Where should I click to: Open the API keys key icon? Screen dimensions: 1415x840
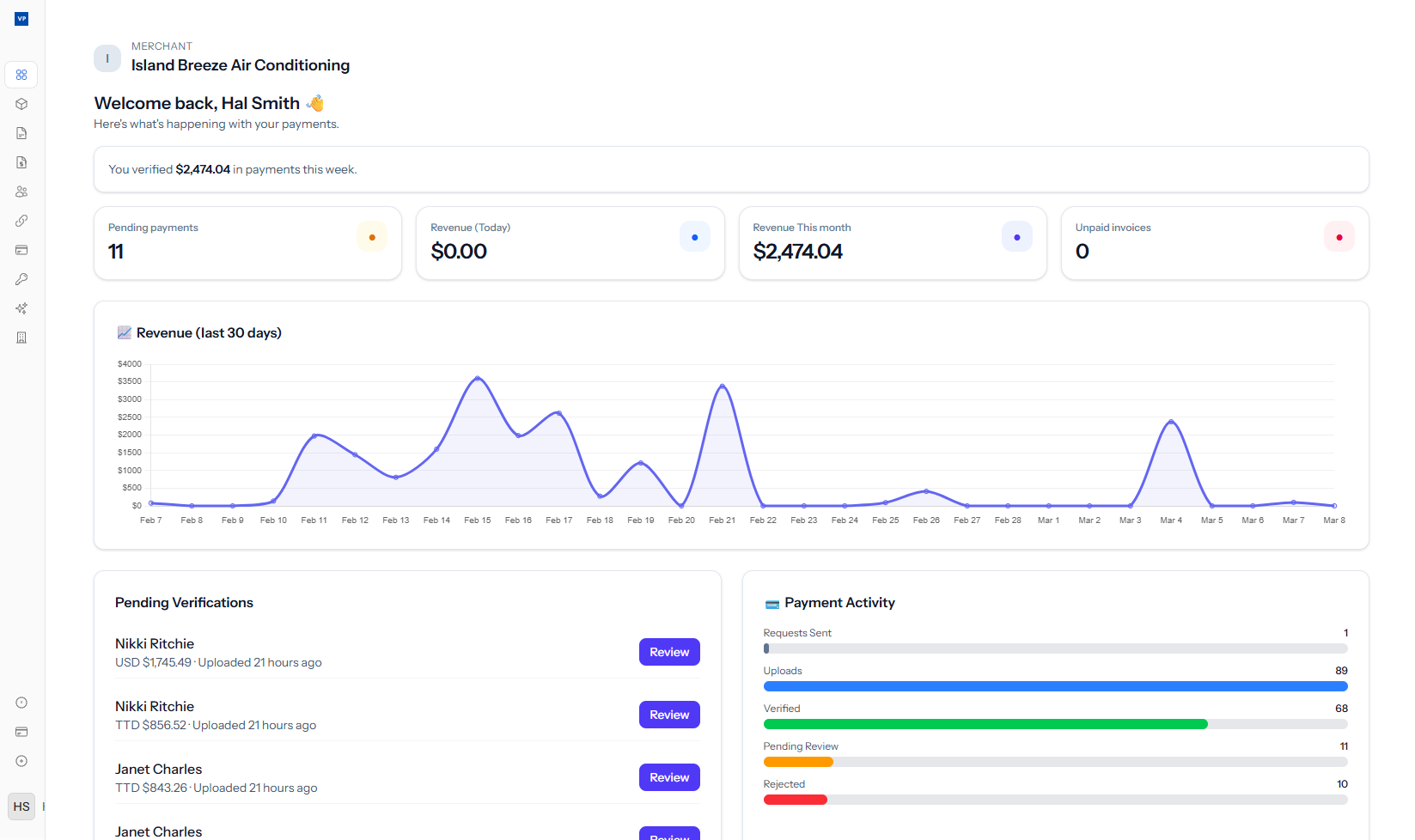click(x=21, y=279)
